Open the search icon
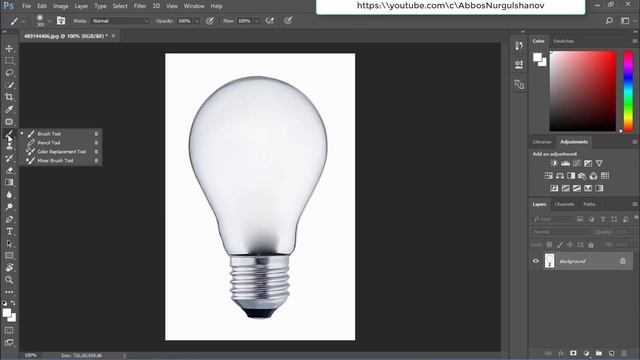The image size is (640, 360). 609,21
